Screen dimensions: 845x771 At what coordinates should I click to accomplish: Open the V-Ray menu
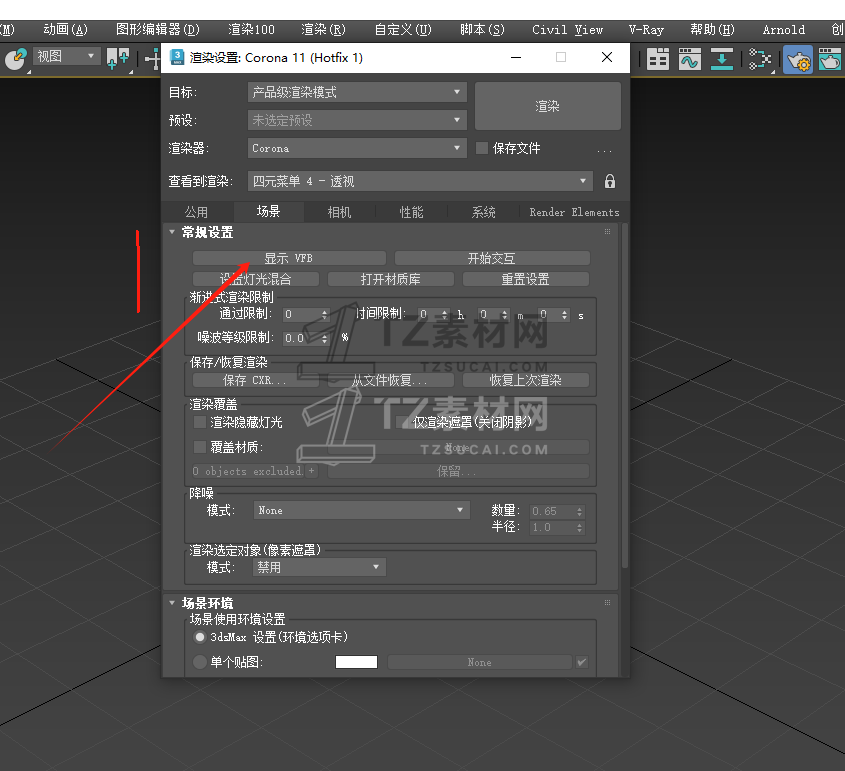(x=646, y=30)
